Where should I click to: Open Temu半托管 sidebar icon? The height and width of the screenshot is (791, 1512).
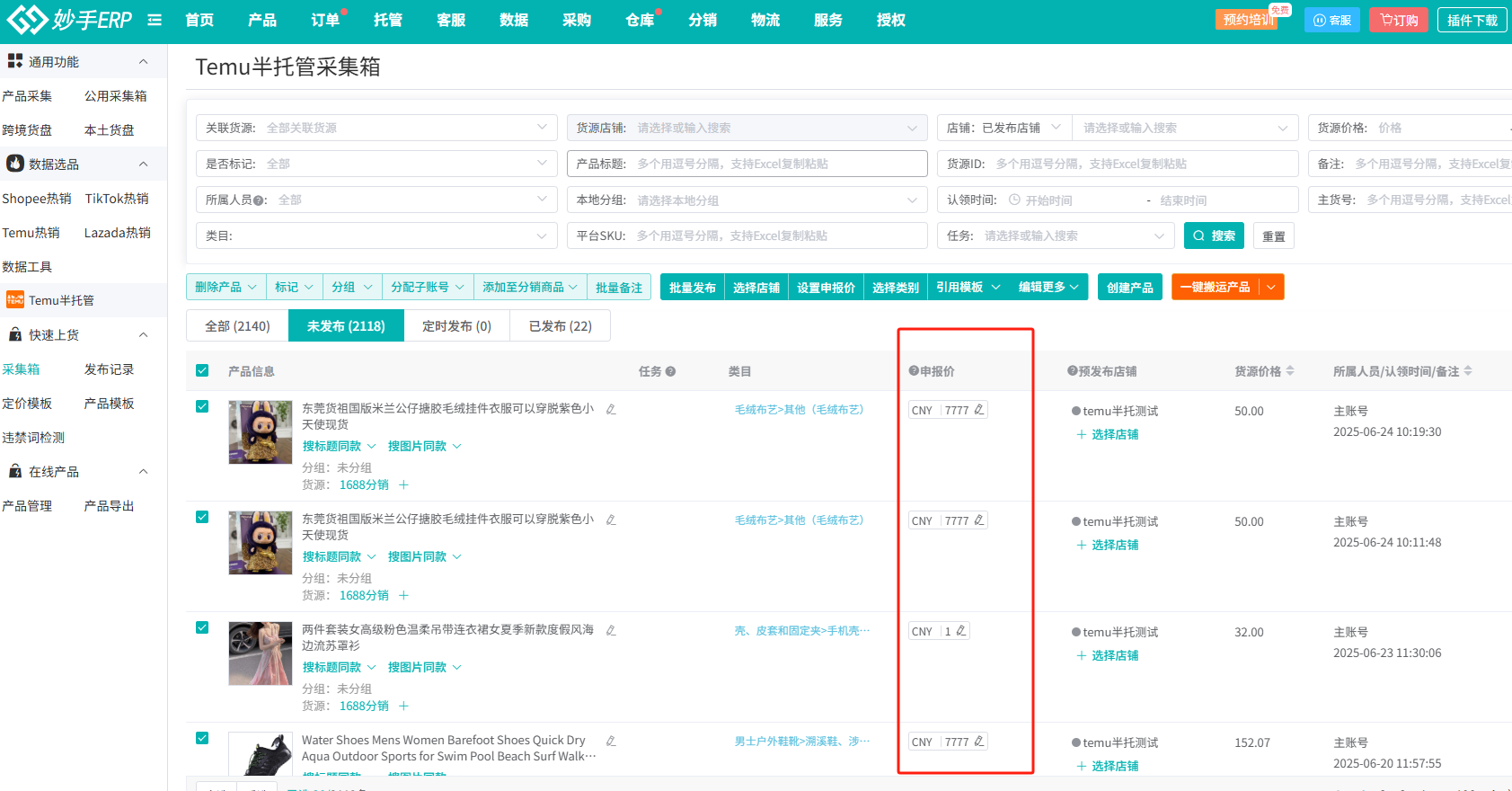click(15, 300)
